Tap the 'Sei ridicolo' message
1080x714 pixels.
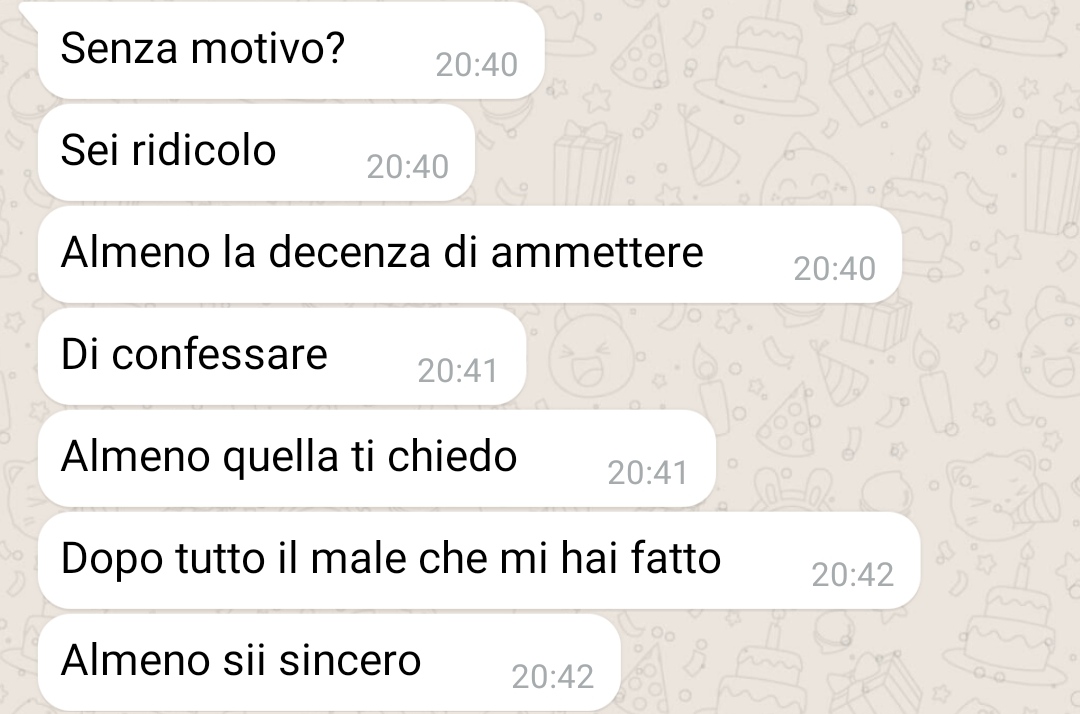pyautogui.click(x=256, y=152)
